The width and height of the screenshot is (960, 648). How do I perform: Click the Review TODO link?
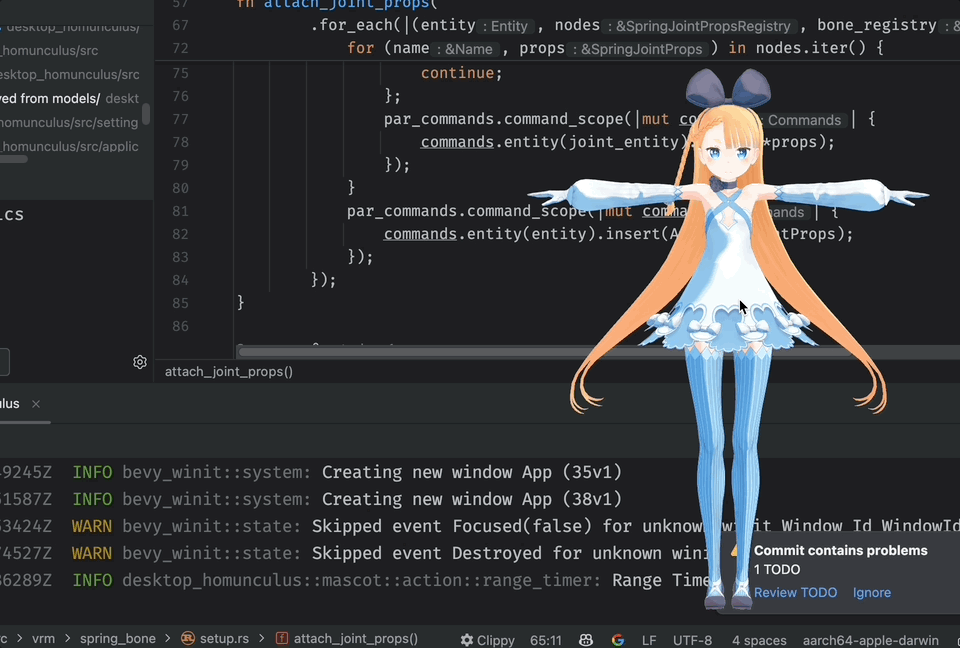tap(795, 592)
